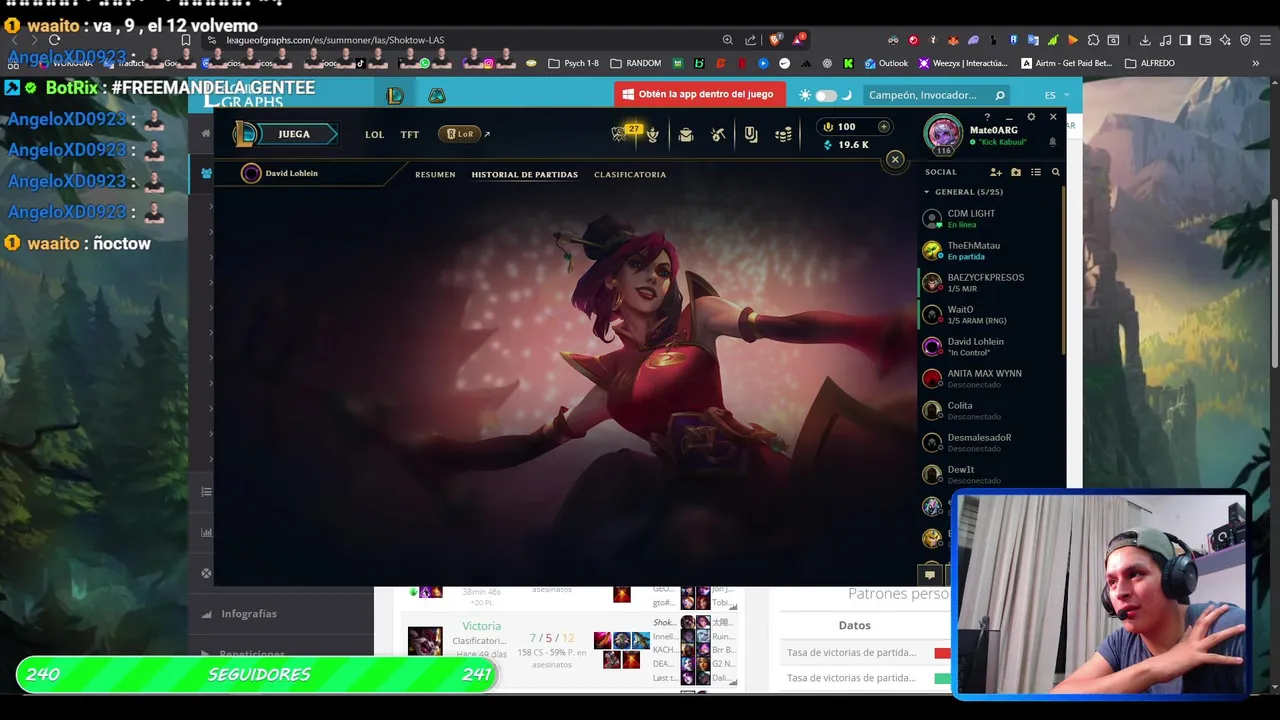The height and width of the screenshot is (720, 1280).
Task: Click the MateOARG profile avatar
Action: [943, 134]
